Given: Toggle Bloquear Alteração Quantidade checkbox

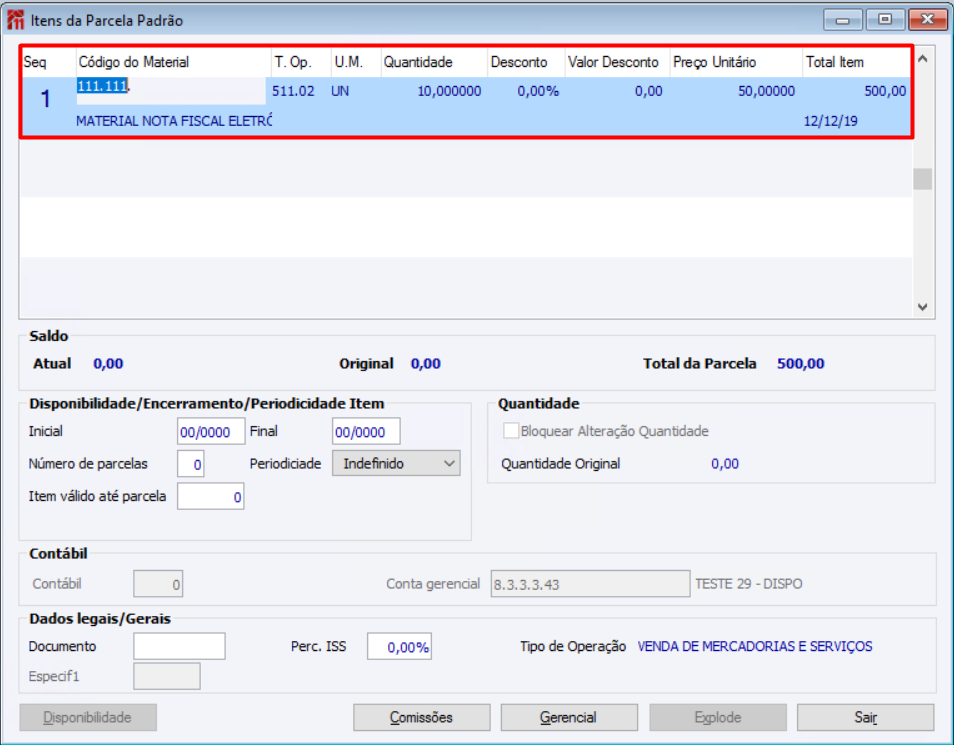Looking at the screenshot, I should 512,431.
